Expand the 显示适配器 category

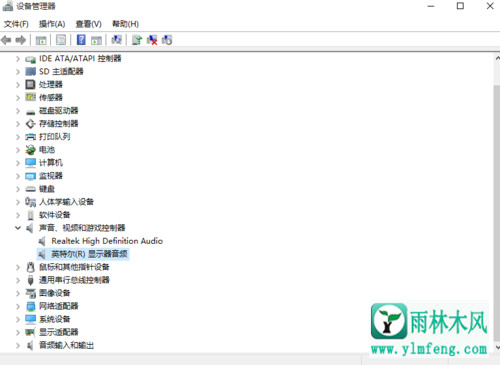pos(18,332)
